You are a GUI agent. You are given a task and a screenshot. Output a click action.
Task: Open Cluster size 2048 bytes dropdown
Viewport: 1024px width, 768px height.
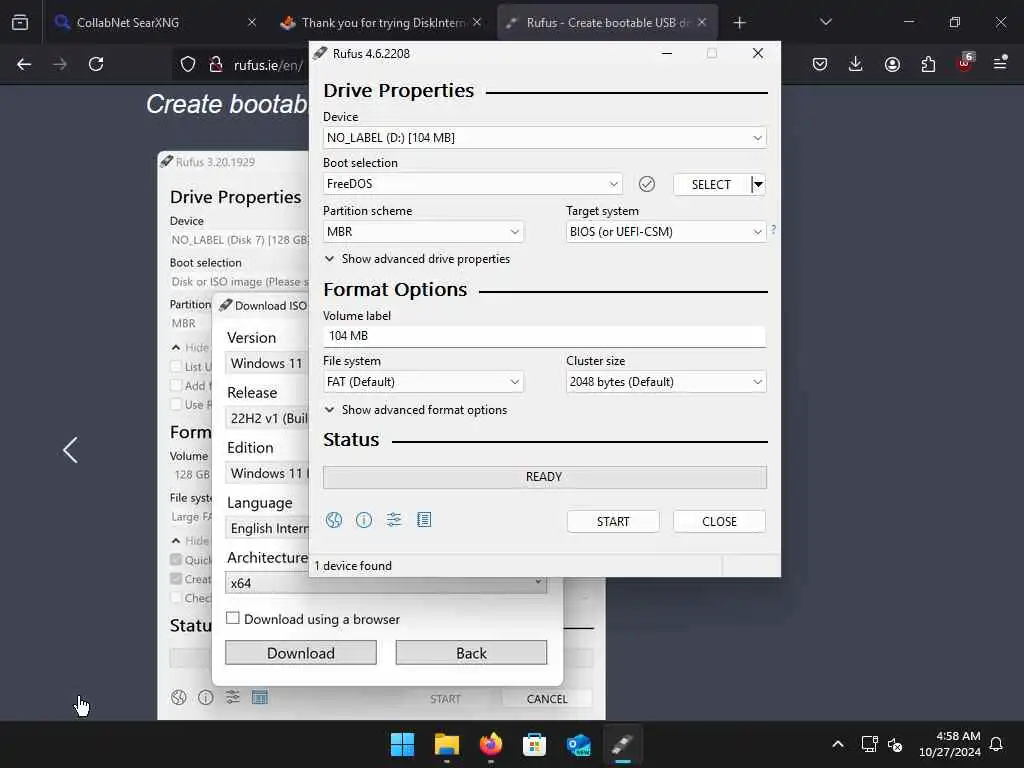point(666,382)
